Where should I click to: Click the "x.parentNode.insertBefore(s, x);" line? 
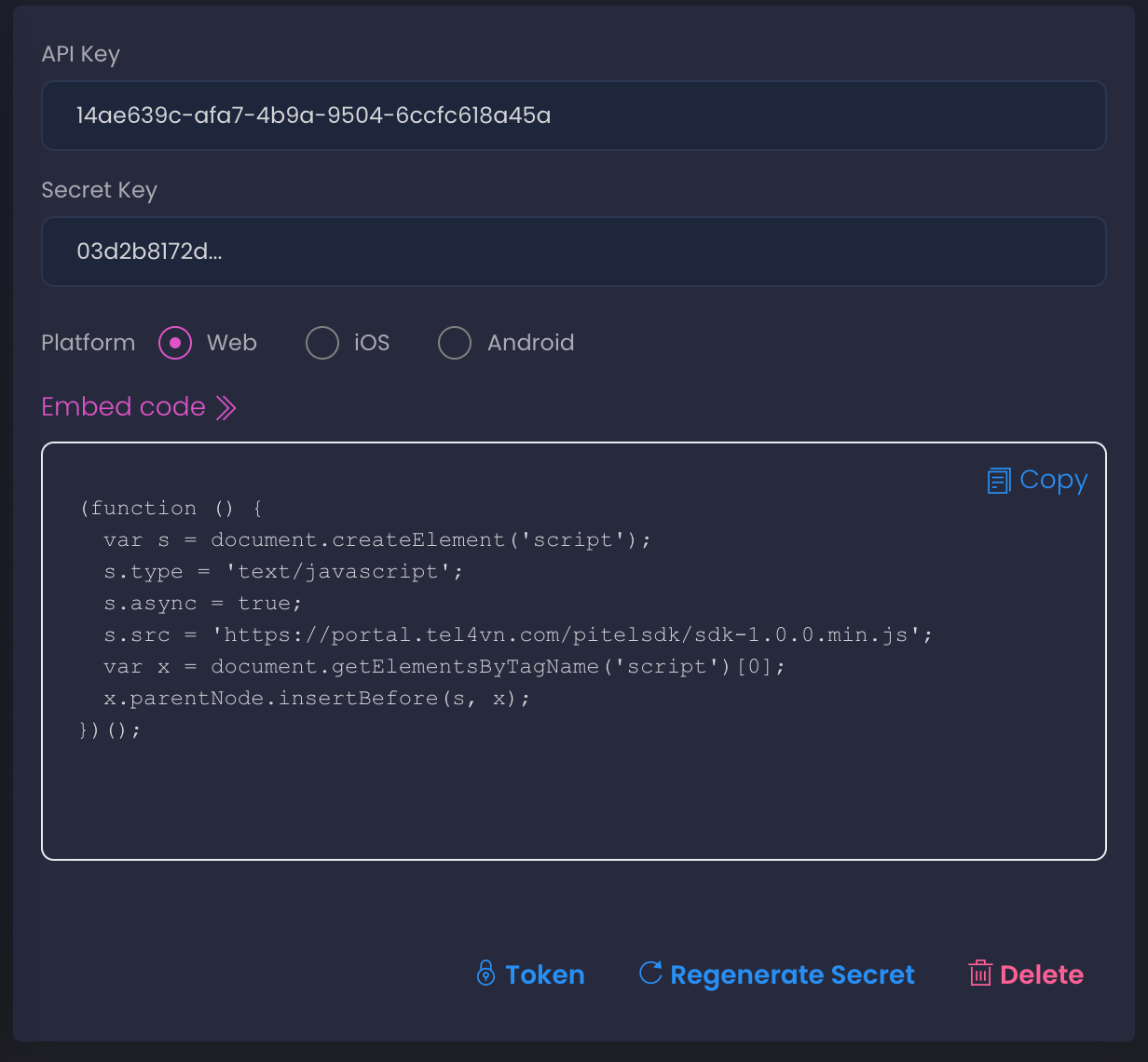tap(317, 699)
